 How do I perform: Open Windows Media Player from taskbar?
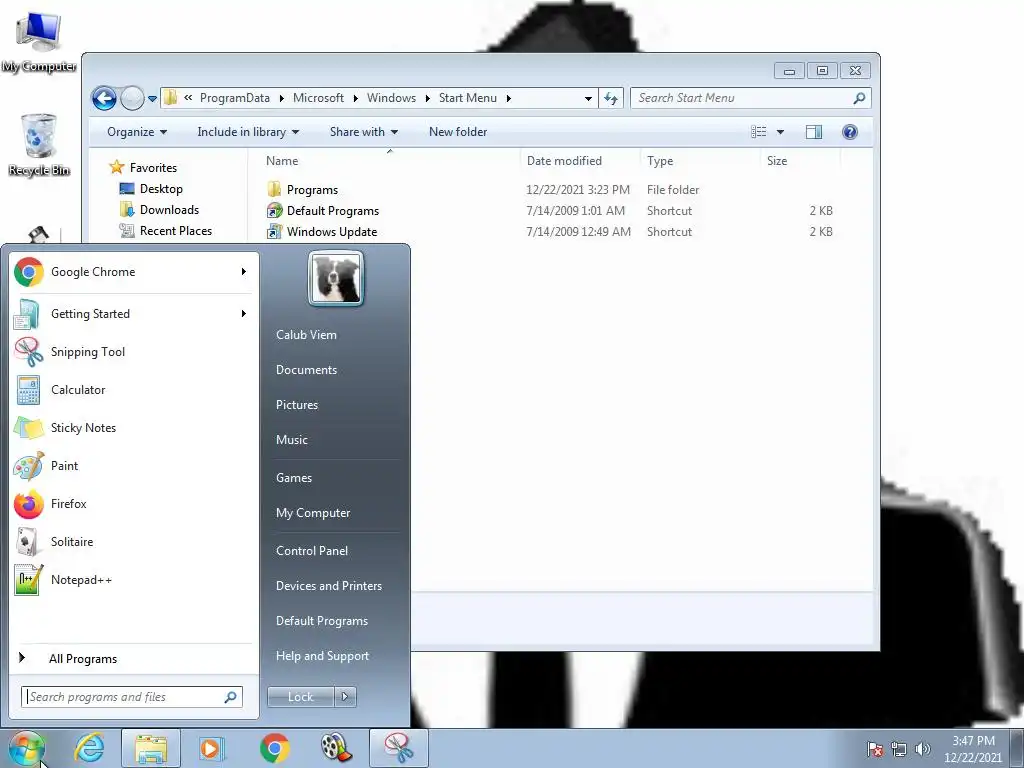[x=211, y=748]
